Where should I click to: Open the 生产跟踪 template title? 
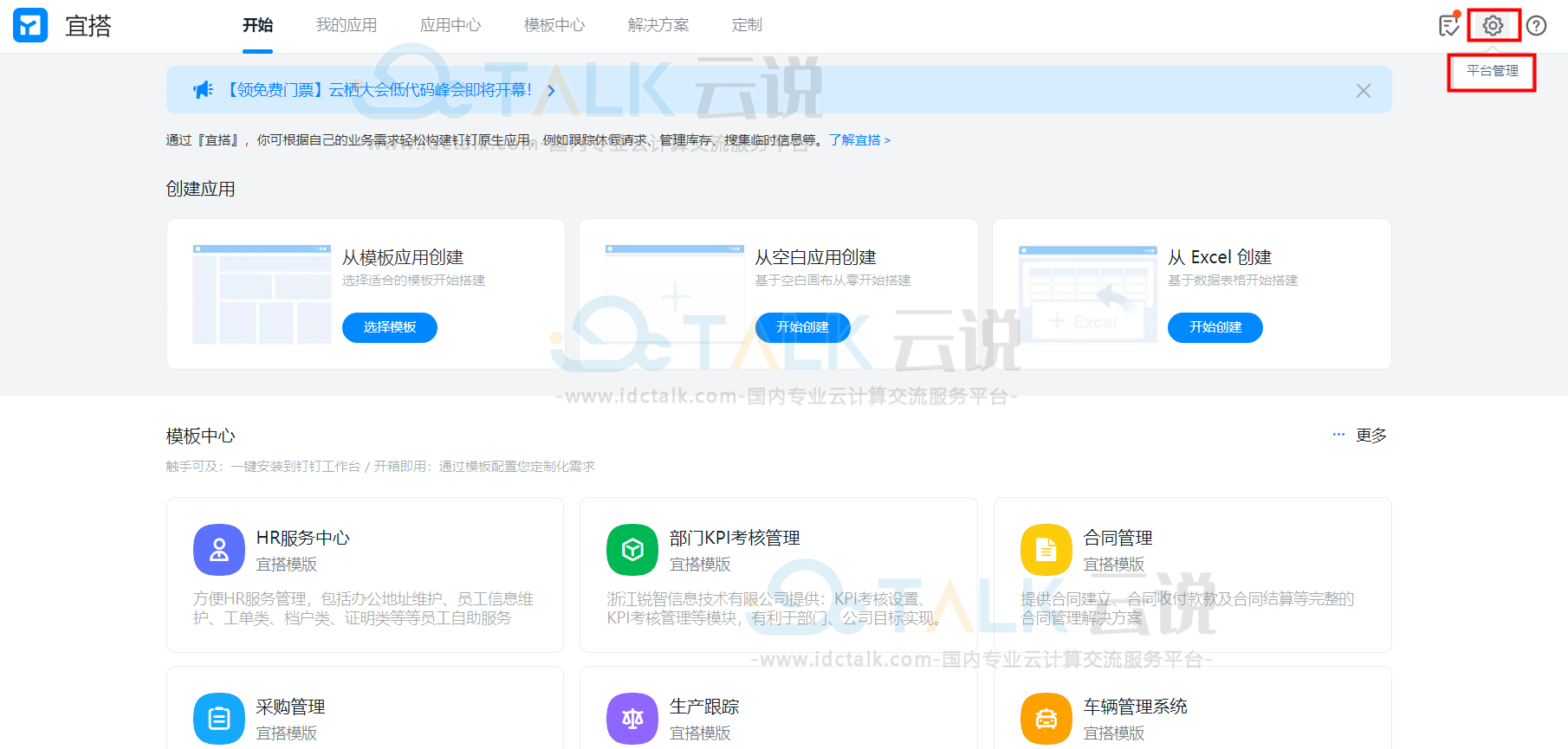coord(704,707)
